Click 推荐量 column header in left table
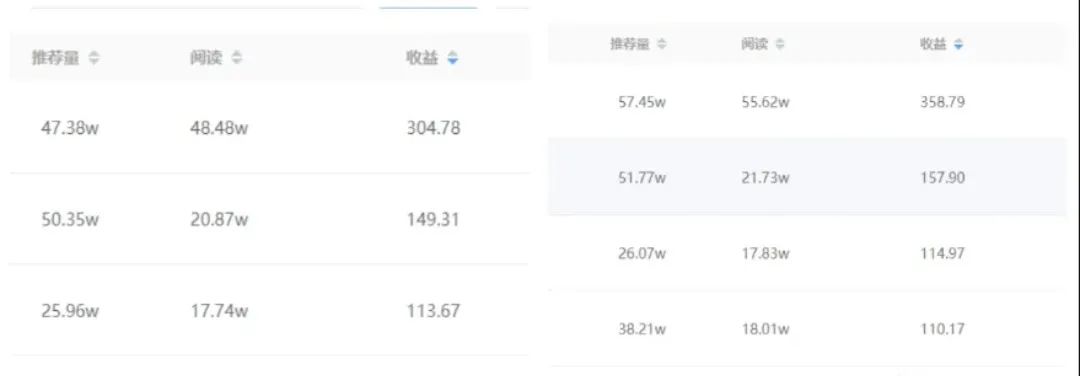The width and height of the screenshot is (1080, 376). 56,59
